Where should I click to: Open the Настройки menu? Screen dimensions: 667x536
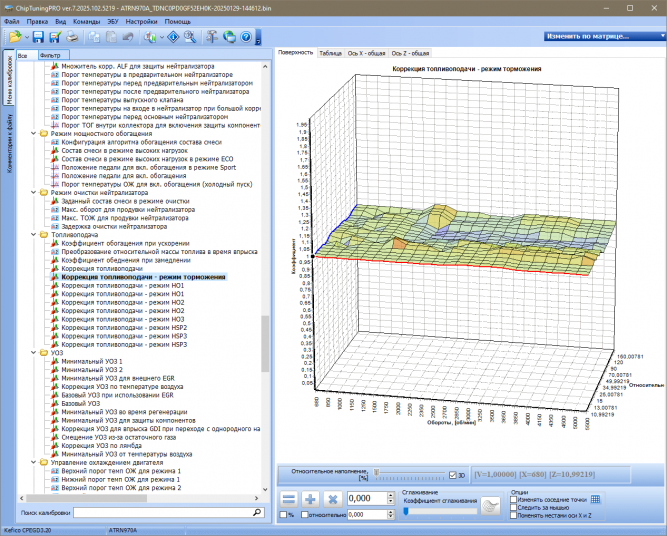[x=141, y=21]
